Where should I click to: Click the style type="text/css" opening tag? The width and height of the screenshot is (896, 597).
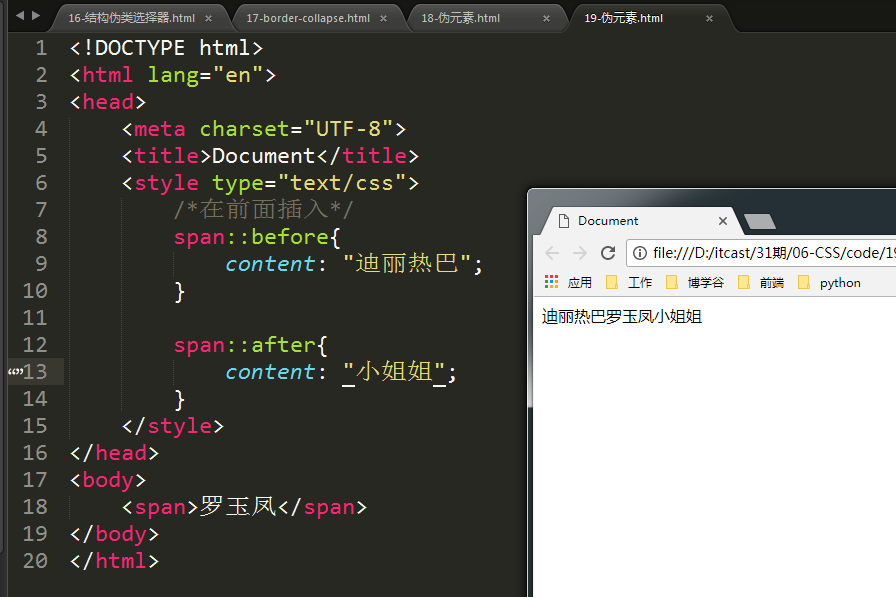(270, 183)
